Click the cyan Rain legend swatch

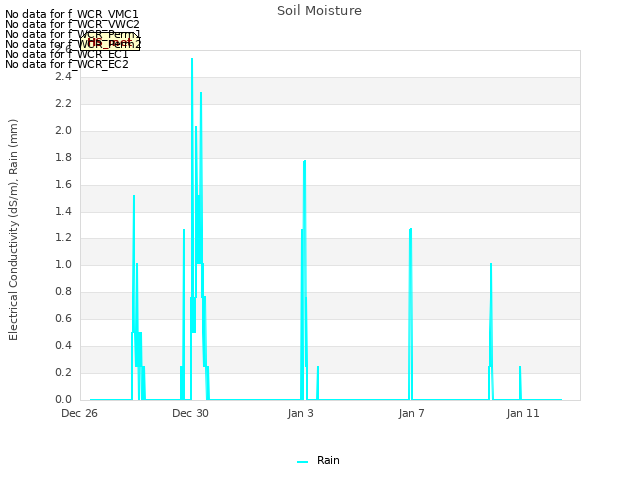tap(302, 462)
